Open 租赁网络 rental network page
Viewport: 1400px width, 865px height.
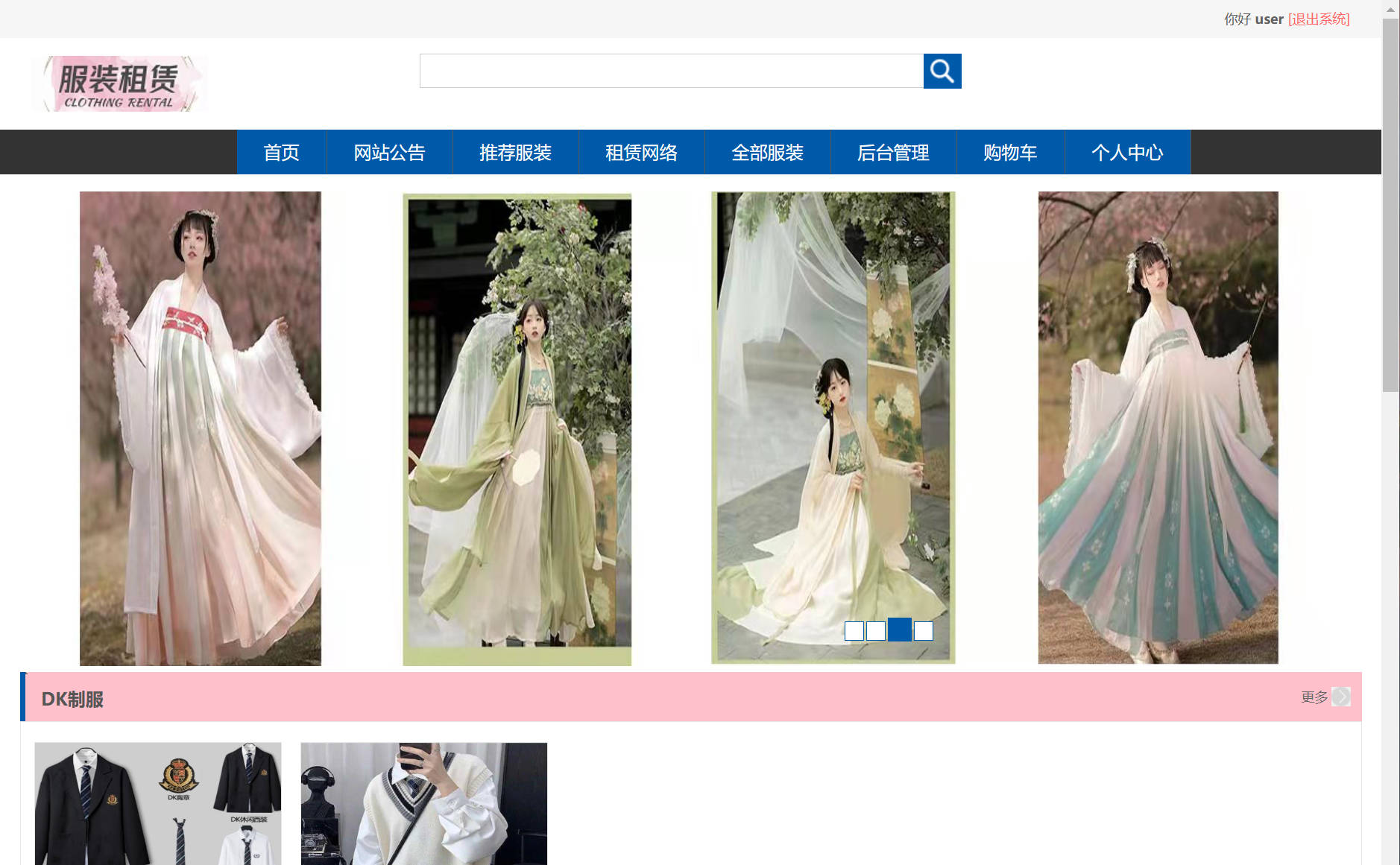[x=641, y=152]
